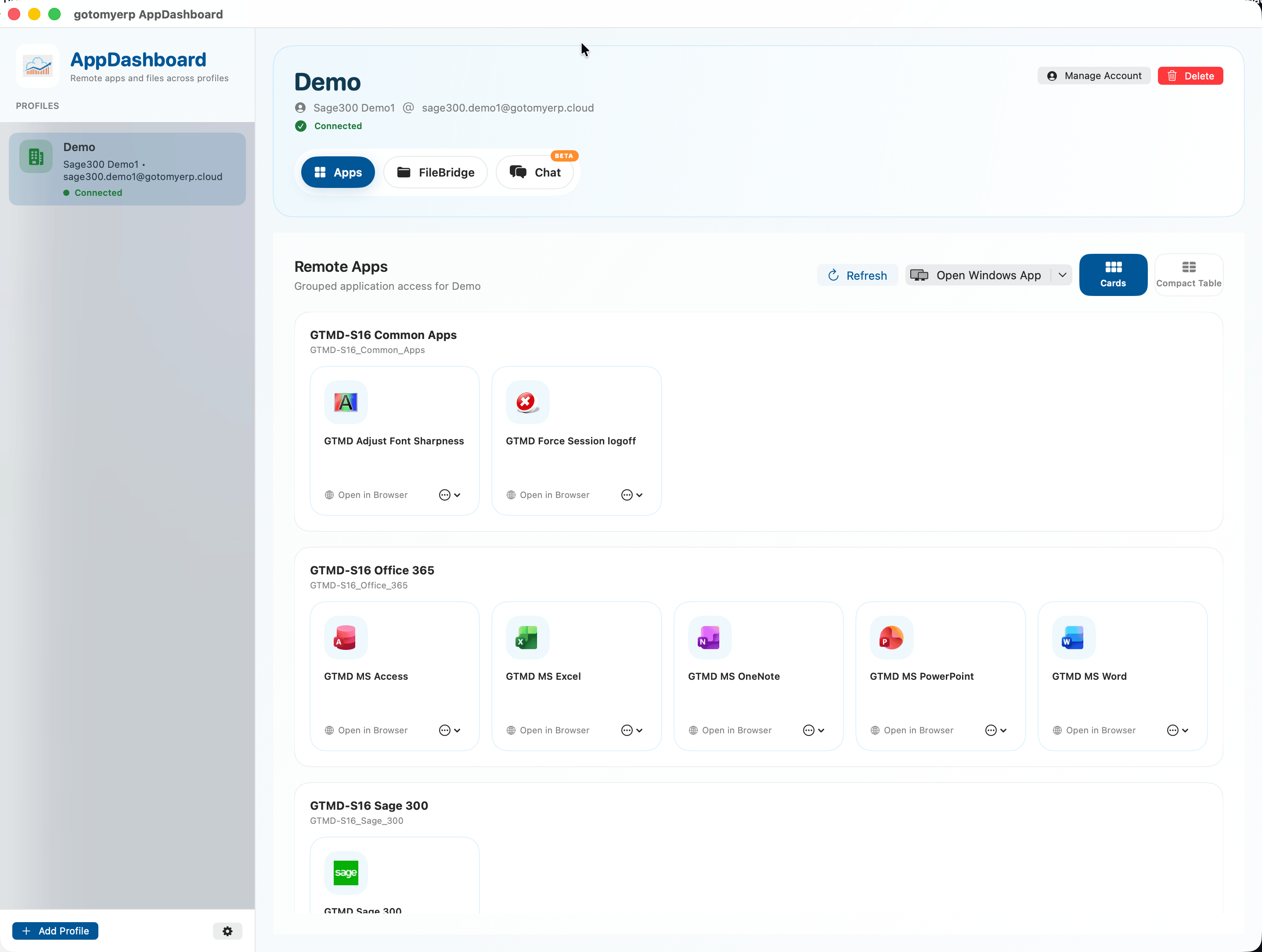
Task: Select the Demo profile in sidebar
Action: click(x=127, y=169)
